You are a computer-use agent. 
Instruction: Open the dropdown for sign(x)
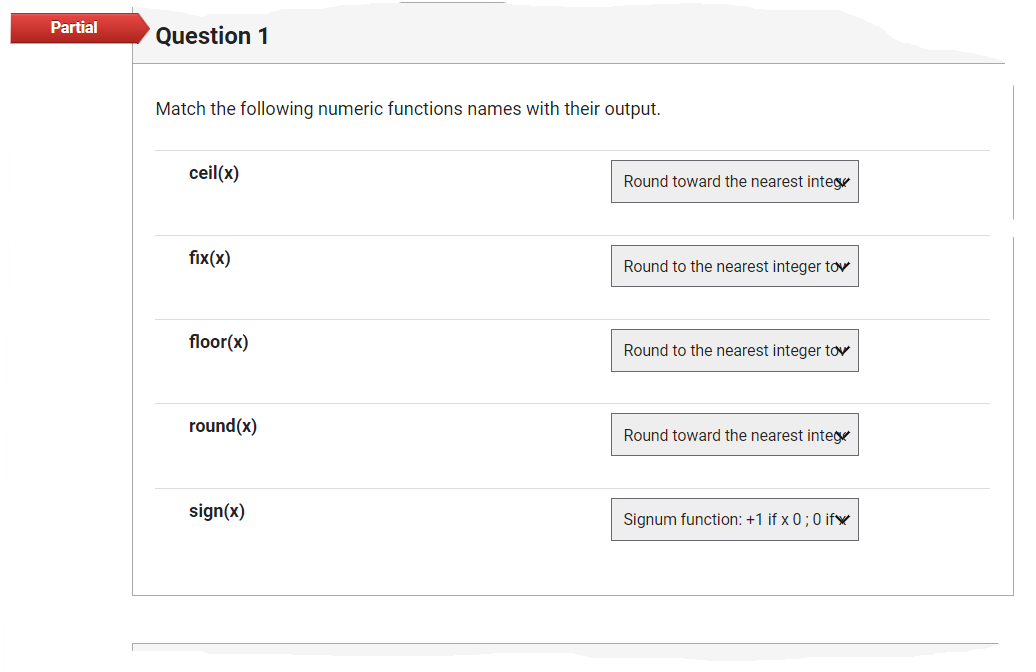734,519
